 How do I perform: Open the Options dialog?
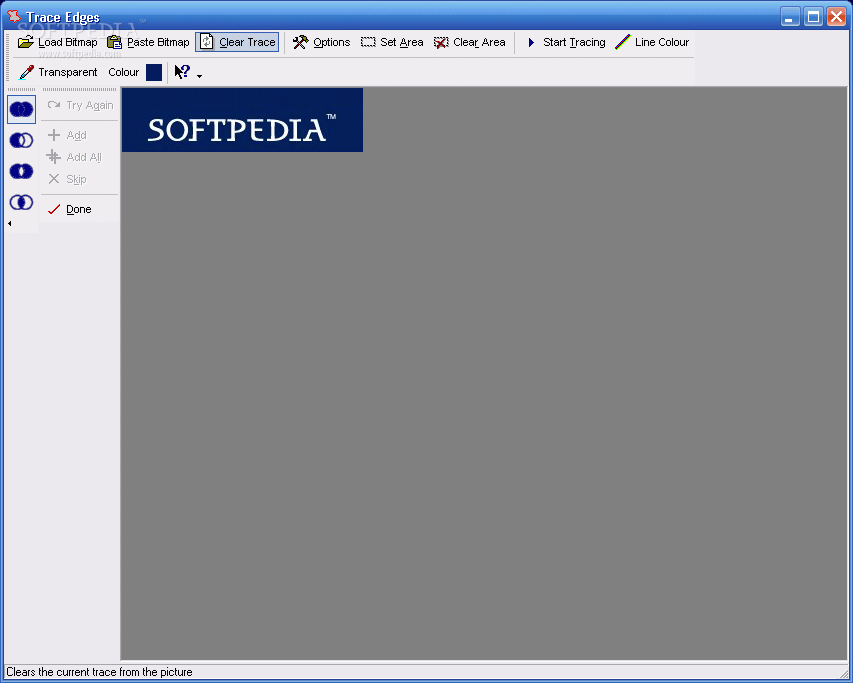click(321, 42)
